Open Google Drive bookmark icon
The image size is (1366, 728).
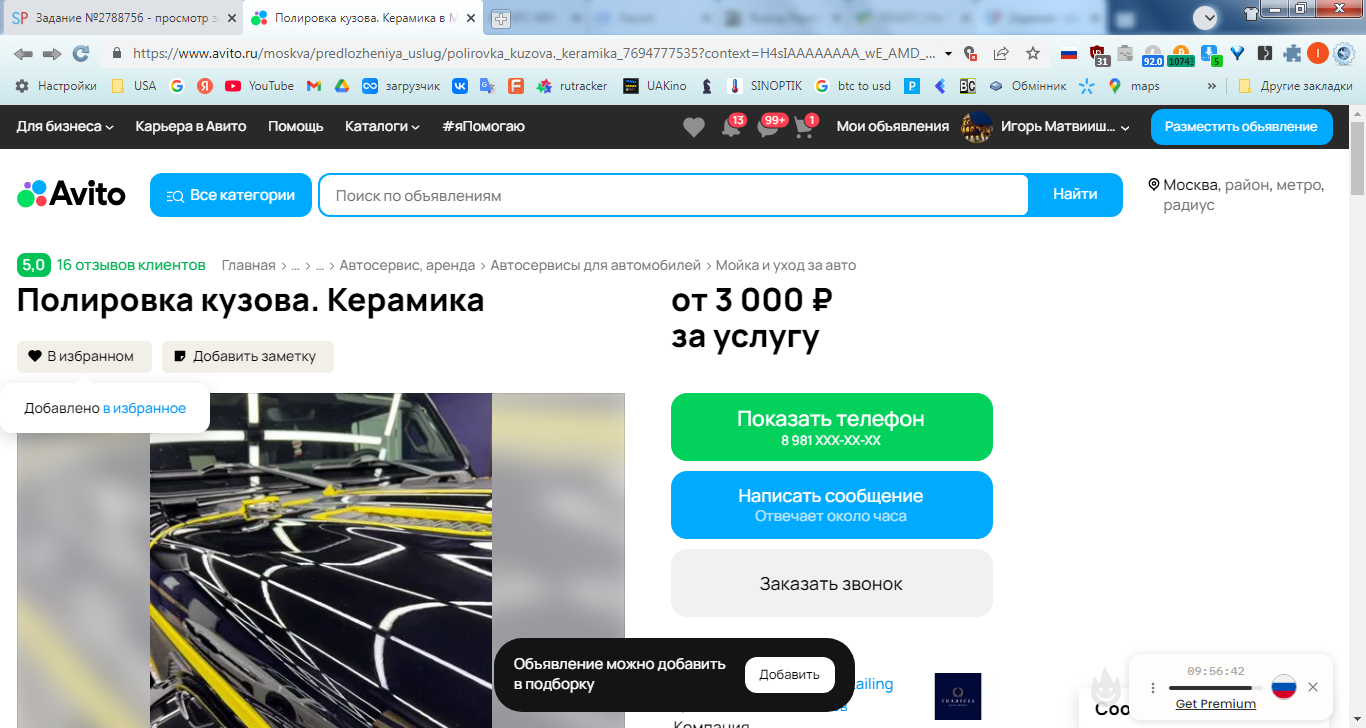(342, 86)
